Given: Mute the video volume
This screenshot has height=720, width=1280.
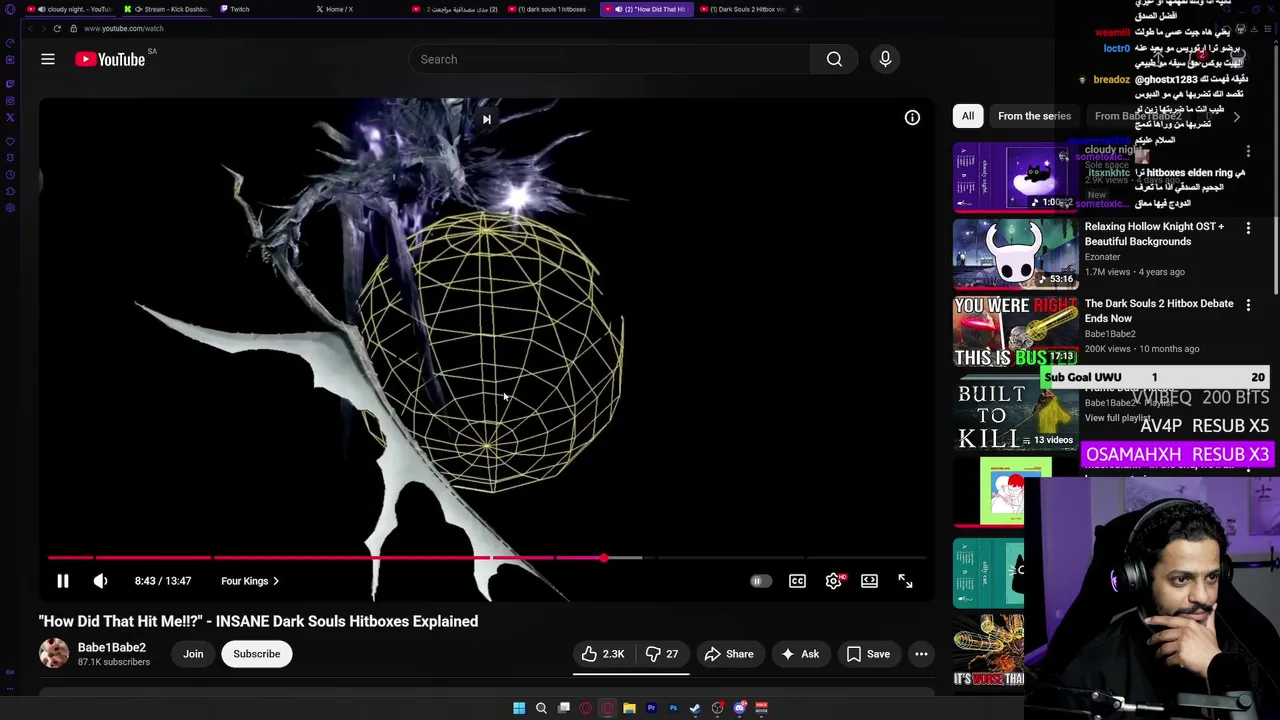Looking at the screenshot, I should tap(100, 581).
